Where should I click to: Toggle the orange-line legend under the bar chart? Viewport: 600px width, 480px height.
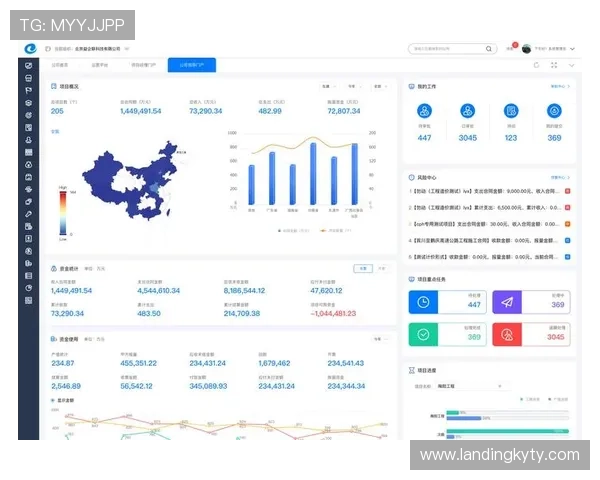pos(335,230)
